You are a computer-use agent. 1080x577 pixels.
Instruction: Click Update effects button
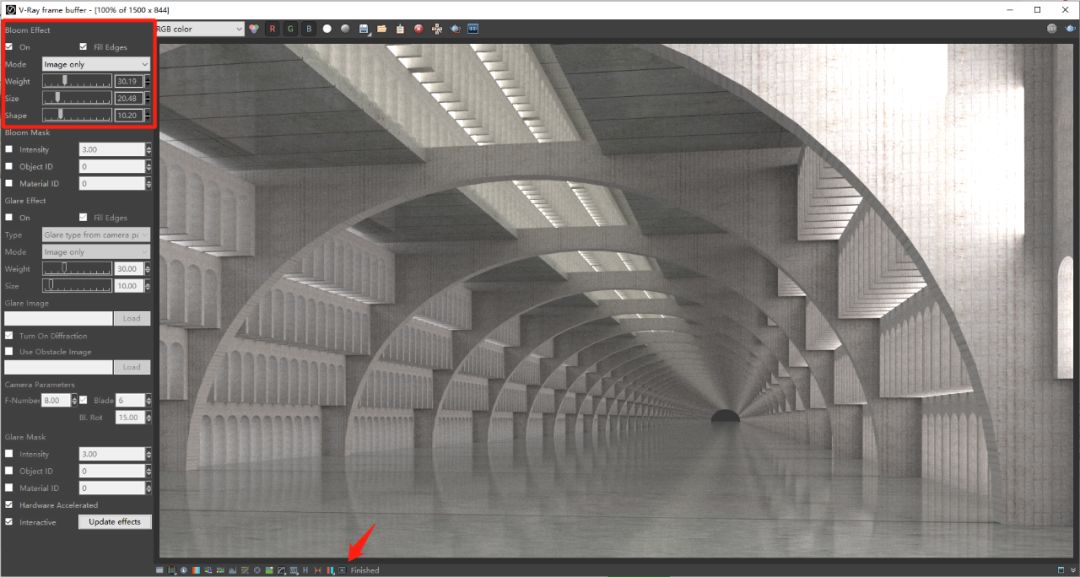click(114, 522)
